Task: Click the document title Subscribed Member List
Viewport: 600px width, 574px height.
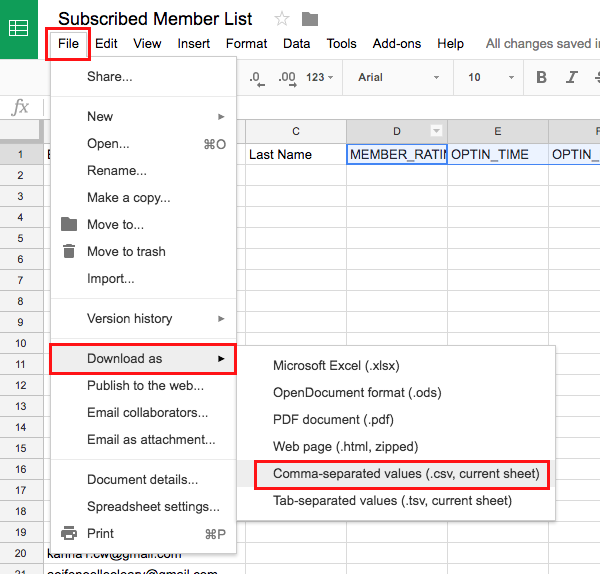Action: click(155, 19)
